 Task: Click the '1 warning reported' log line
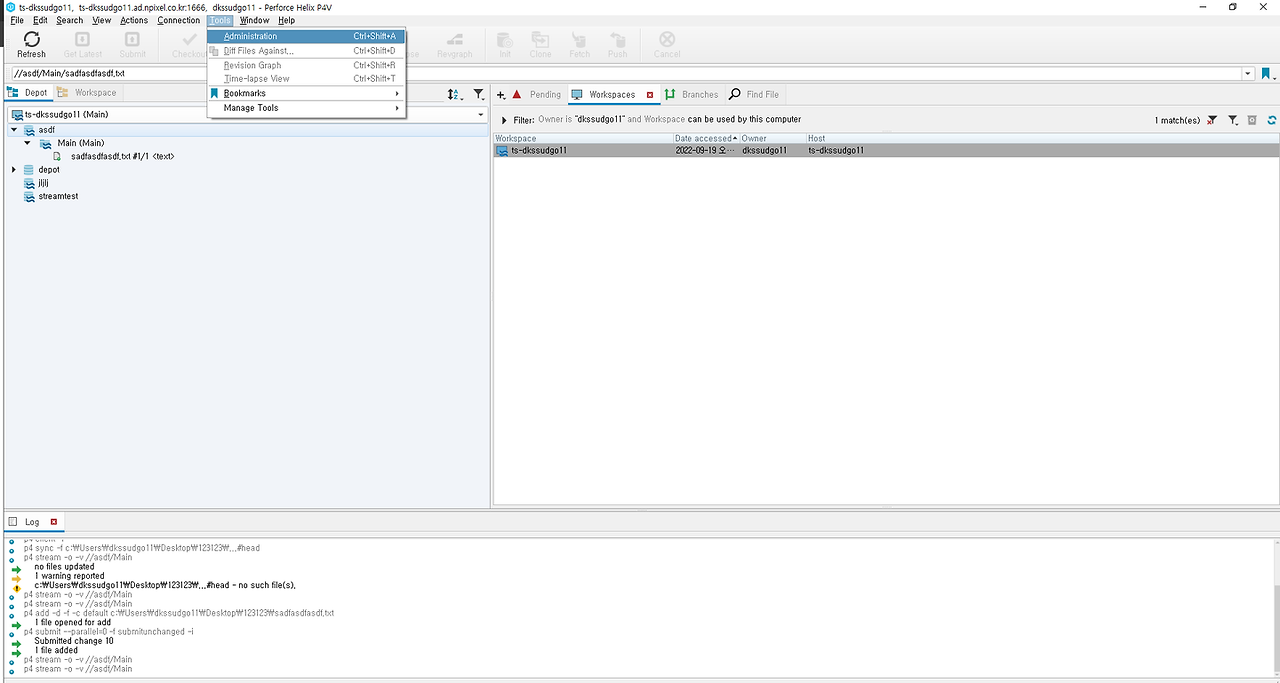pyautogui.click(x=69, y=576)
